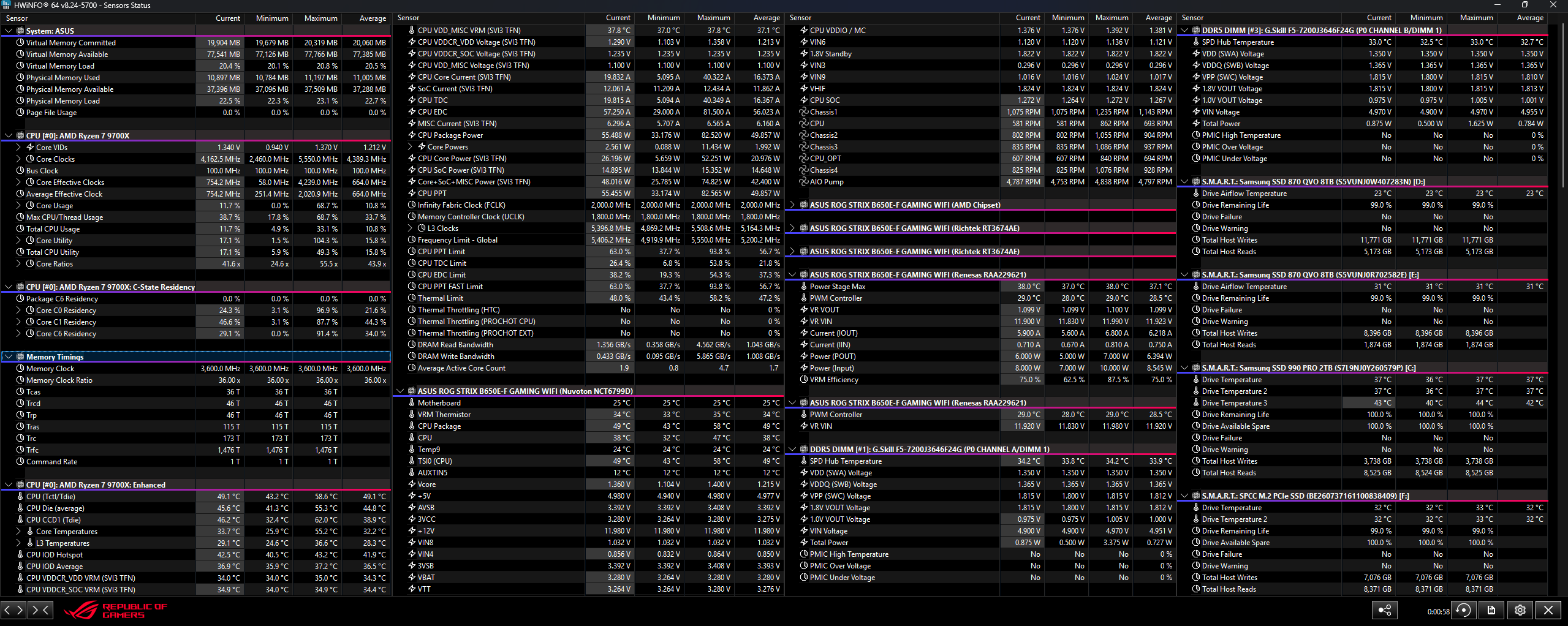Viewport: 1568px width, 626px height.
Task: Click the lightning icon beside 1.8V Standby
Action: [804, 54]
